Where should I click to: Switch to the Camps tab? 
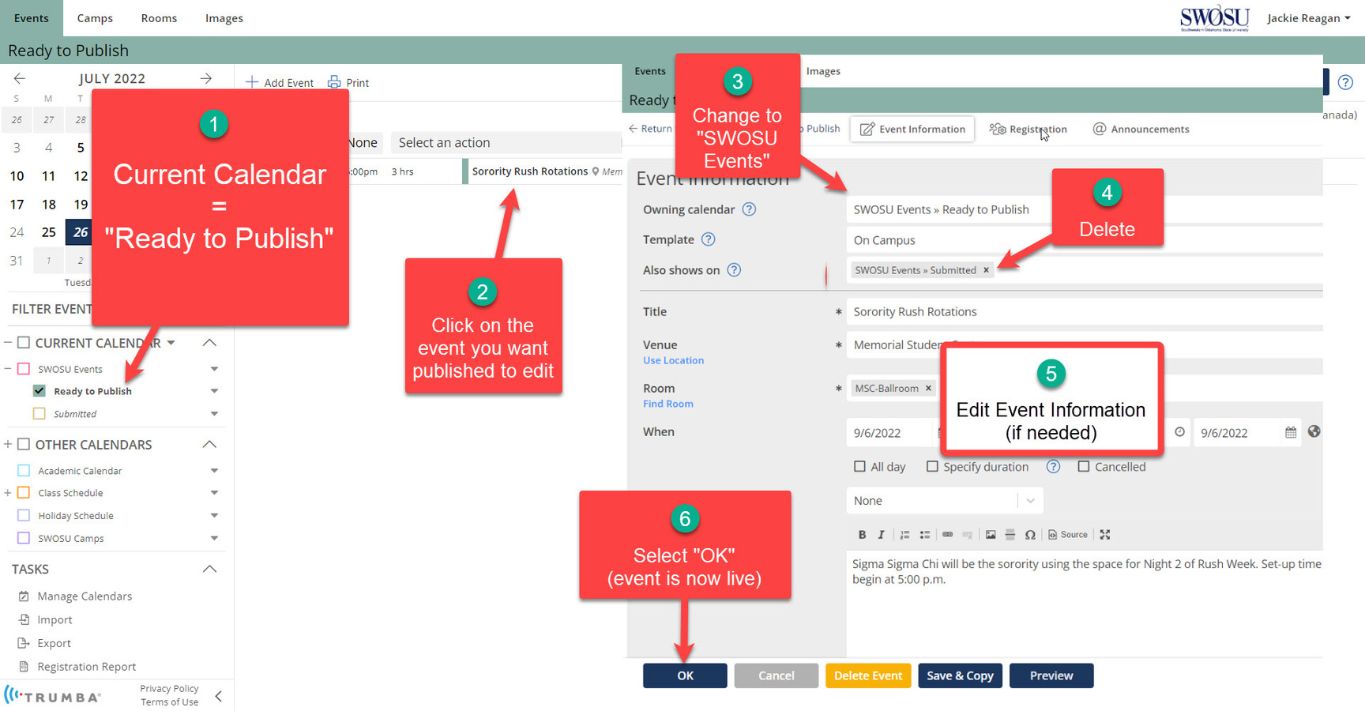(x=95, y=18)
